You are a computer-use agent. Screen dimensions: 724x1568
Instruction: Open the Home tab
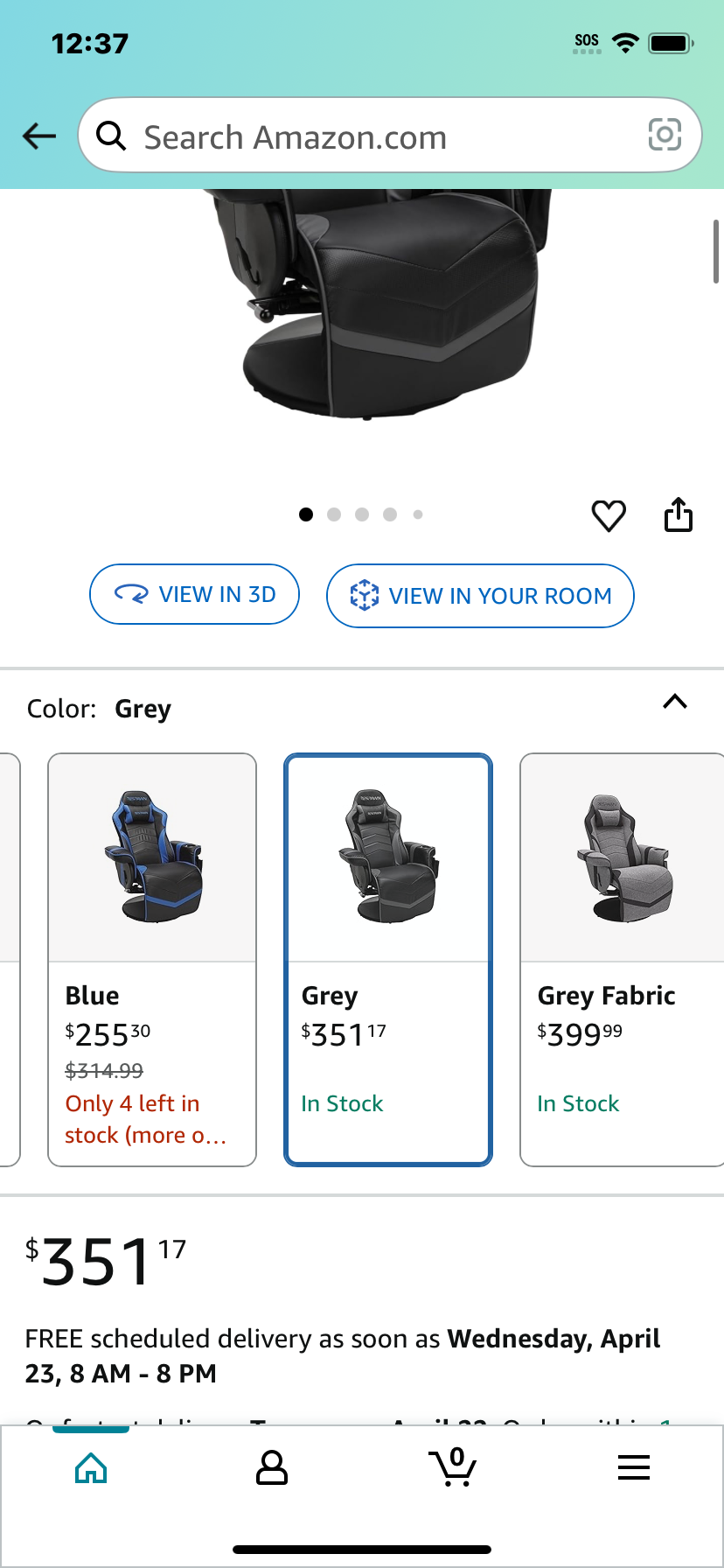click(x=91, y=1468)
